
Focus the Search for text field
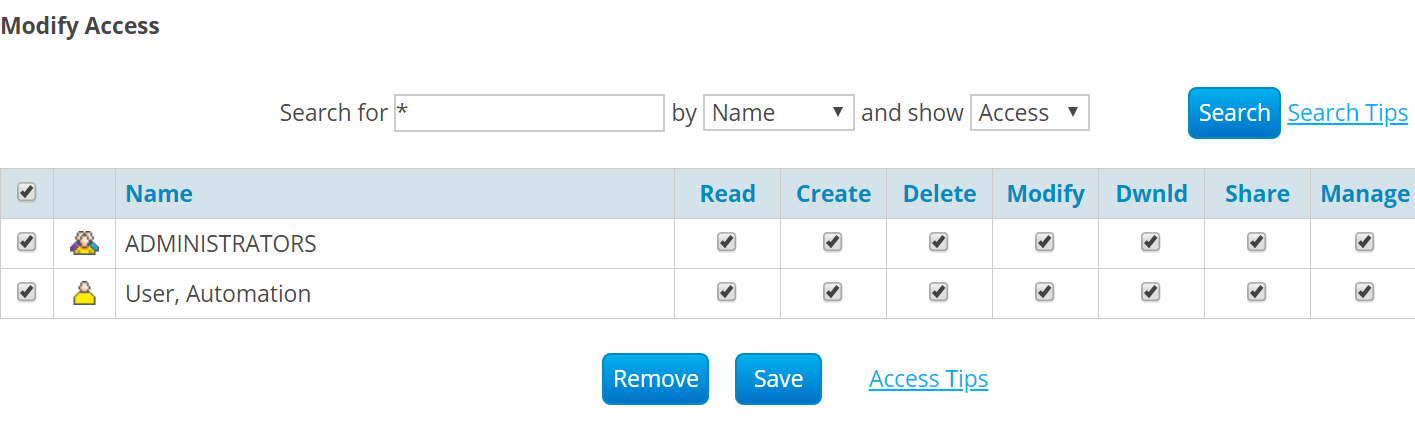529,113
